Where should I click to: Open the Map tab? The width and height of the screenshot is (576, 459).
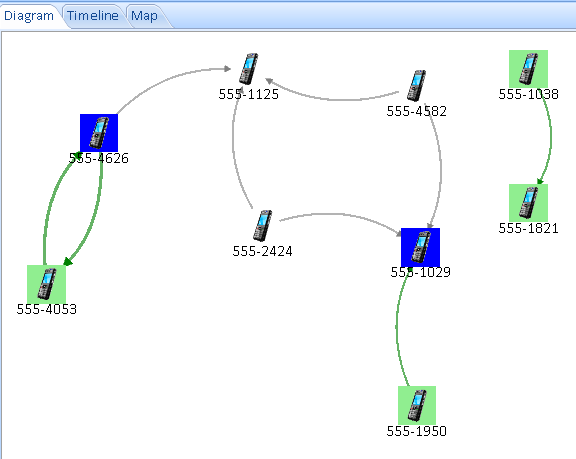pos(144,16)
